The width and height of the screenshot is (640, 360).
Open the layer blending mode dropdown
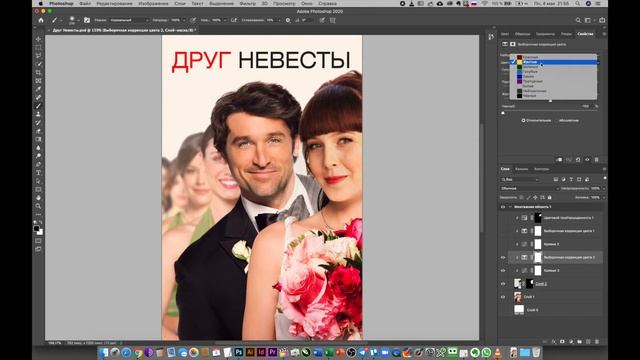(x=529, y=188)
